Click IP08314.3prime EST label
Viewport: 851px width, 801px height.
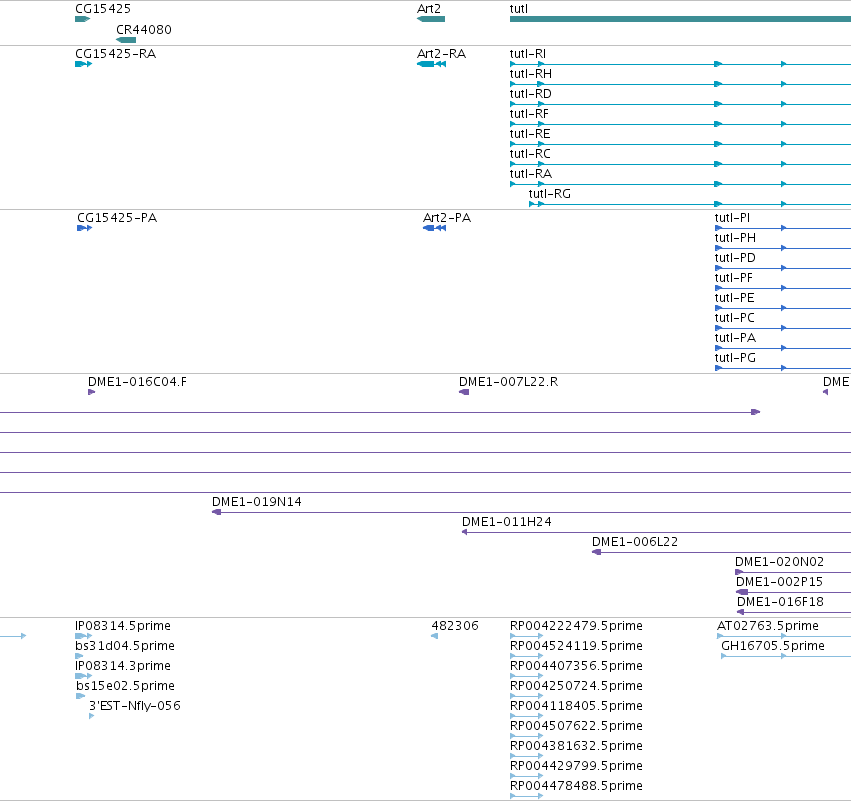123,667
